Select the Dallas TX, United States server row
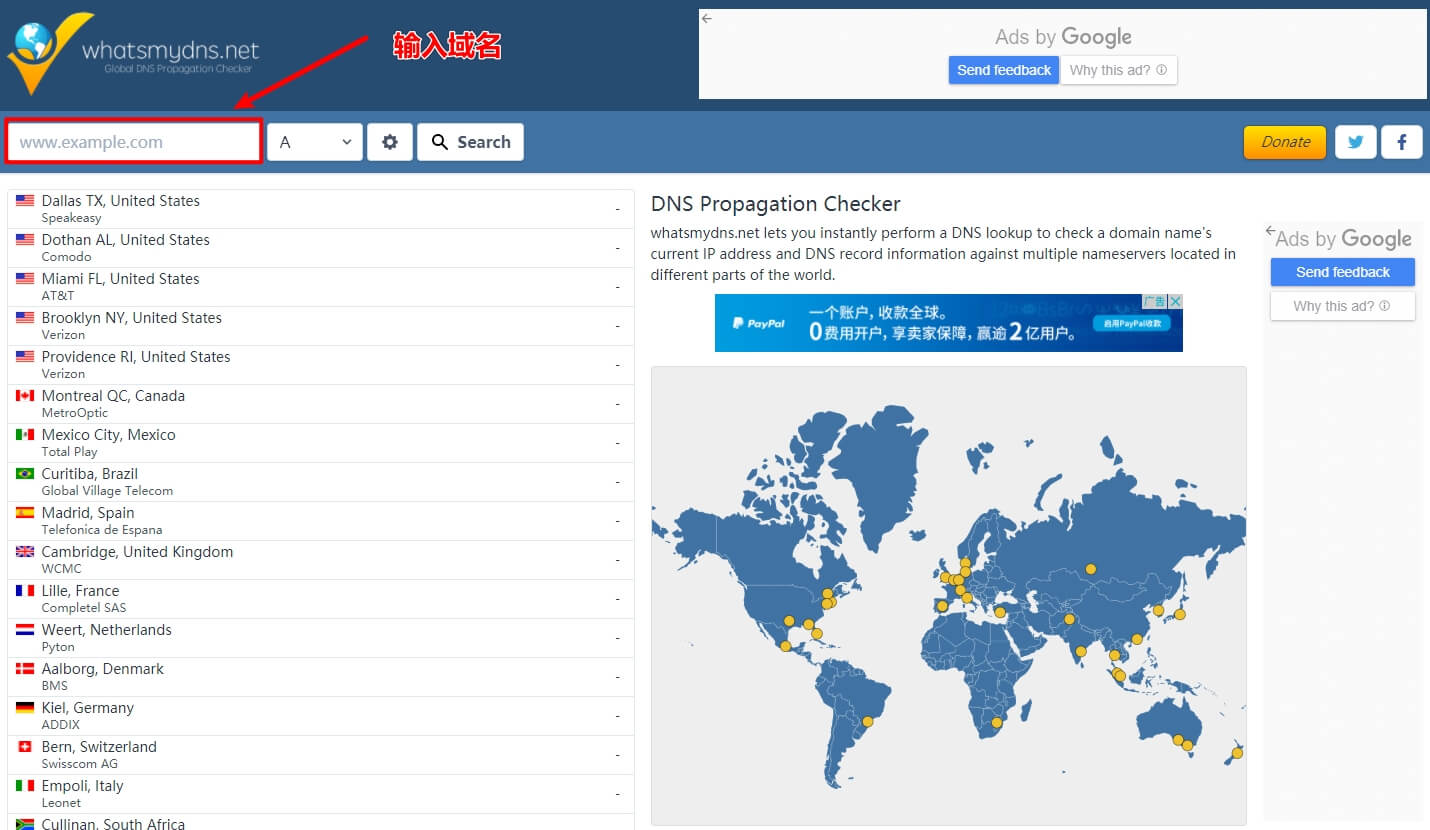The height and width of the screenshot is (830, 1430). (320, 209)
